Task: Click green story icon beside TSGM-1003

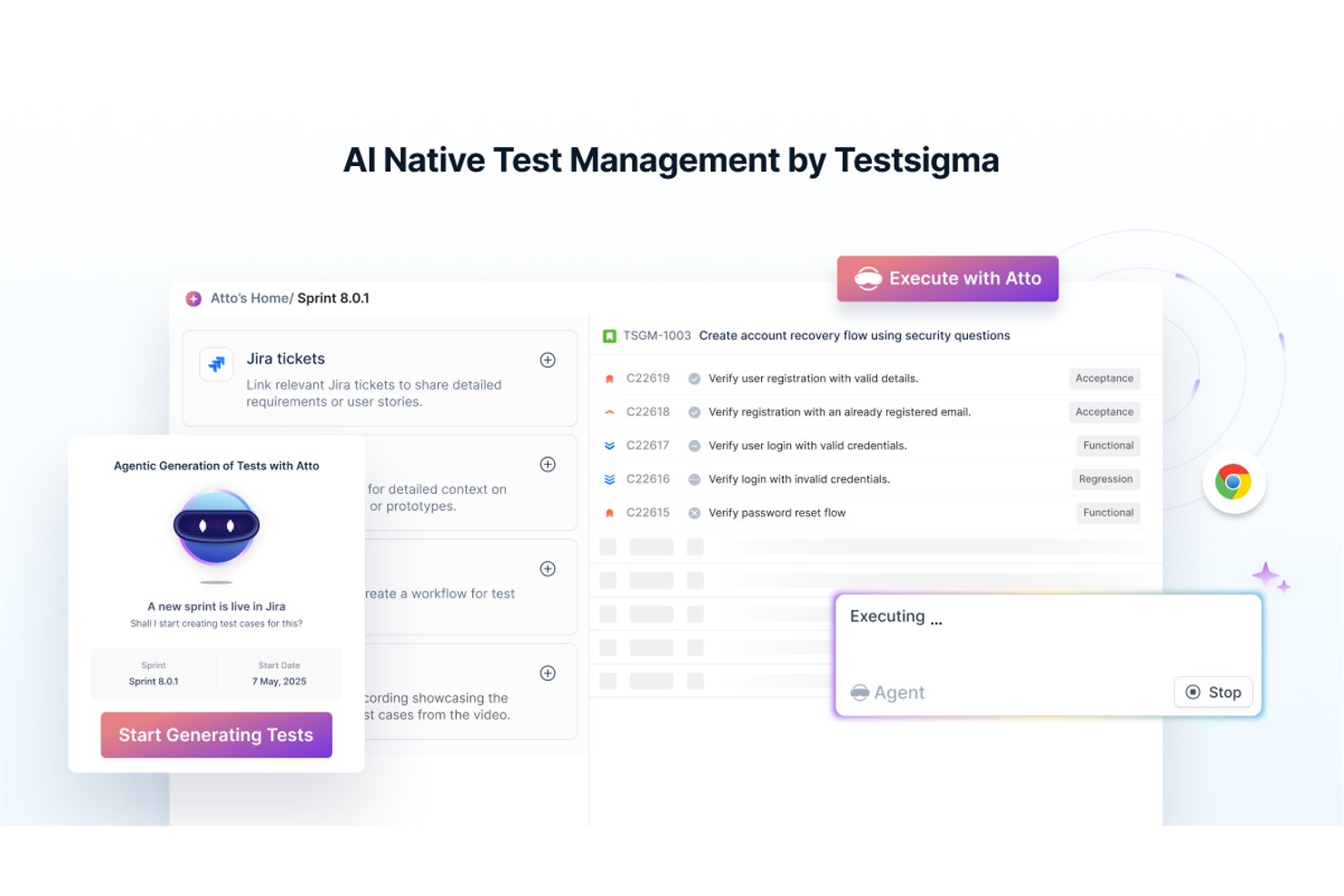Action: (x=609, y=336)
